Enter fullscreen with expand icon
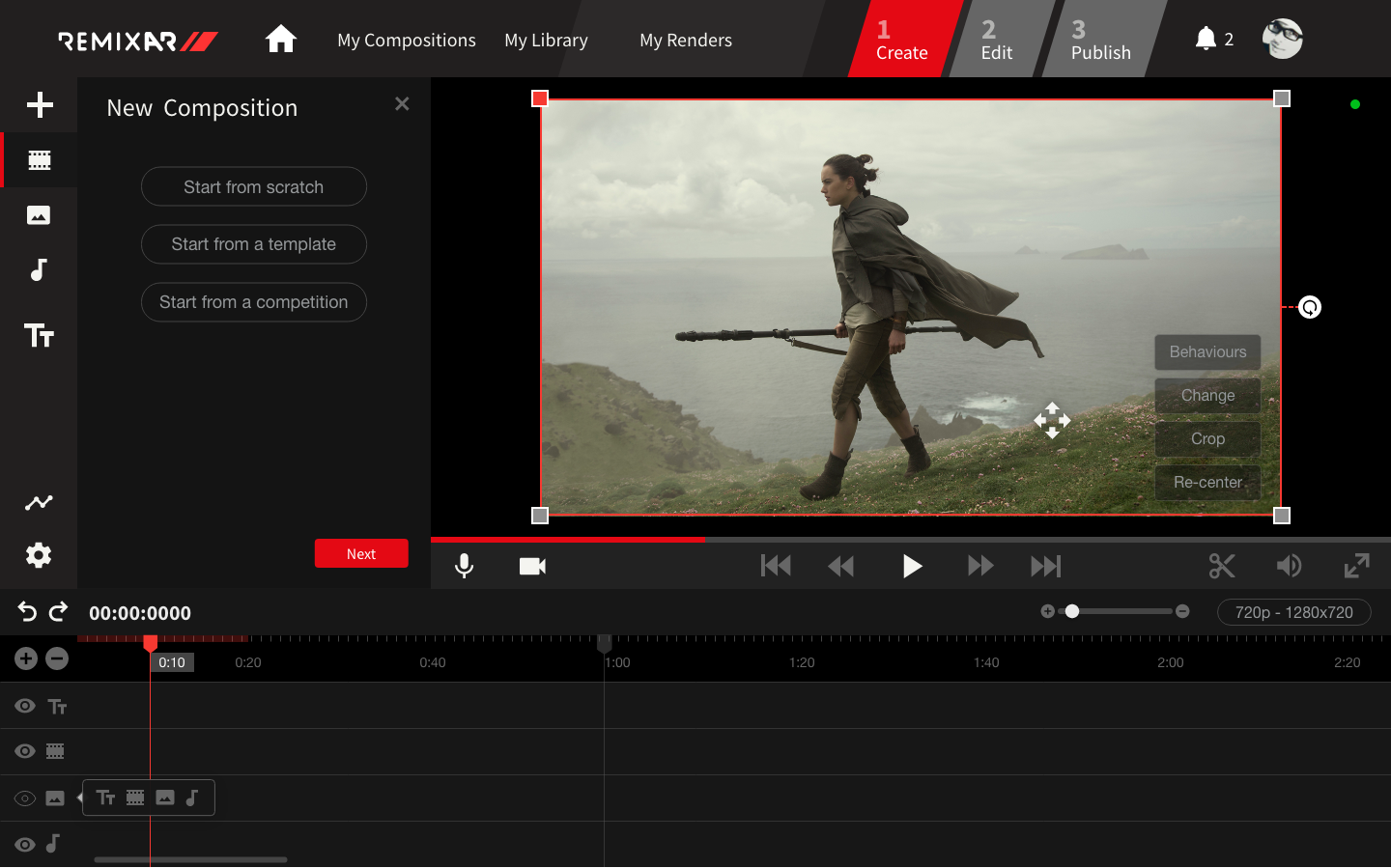 coord(1357,566)
